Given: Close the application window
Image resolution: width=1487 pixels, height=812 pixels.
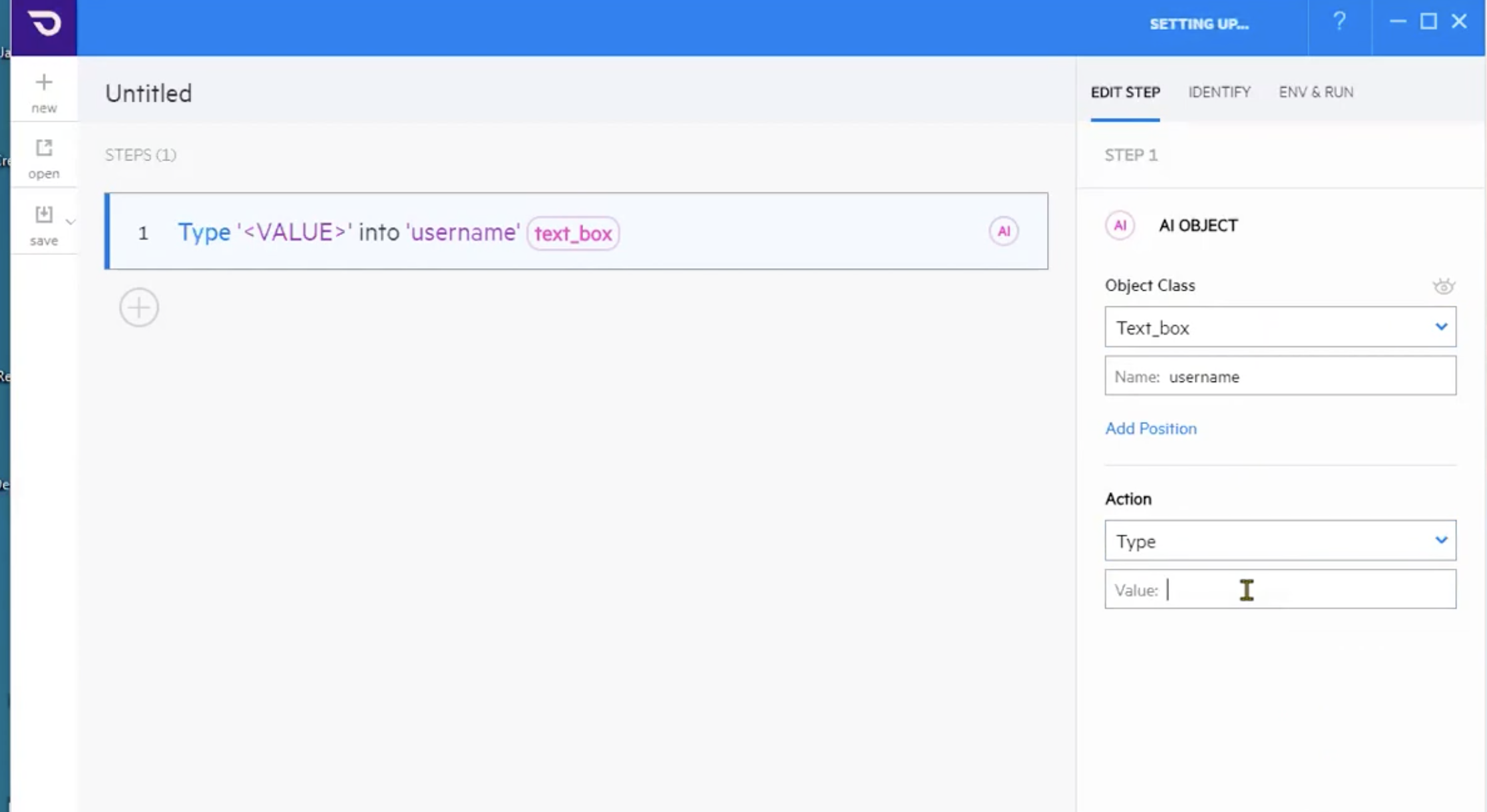Looking at the screenshot, I should (1459, 21).
